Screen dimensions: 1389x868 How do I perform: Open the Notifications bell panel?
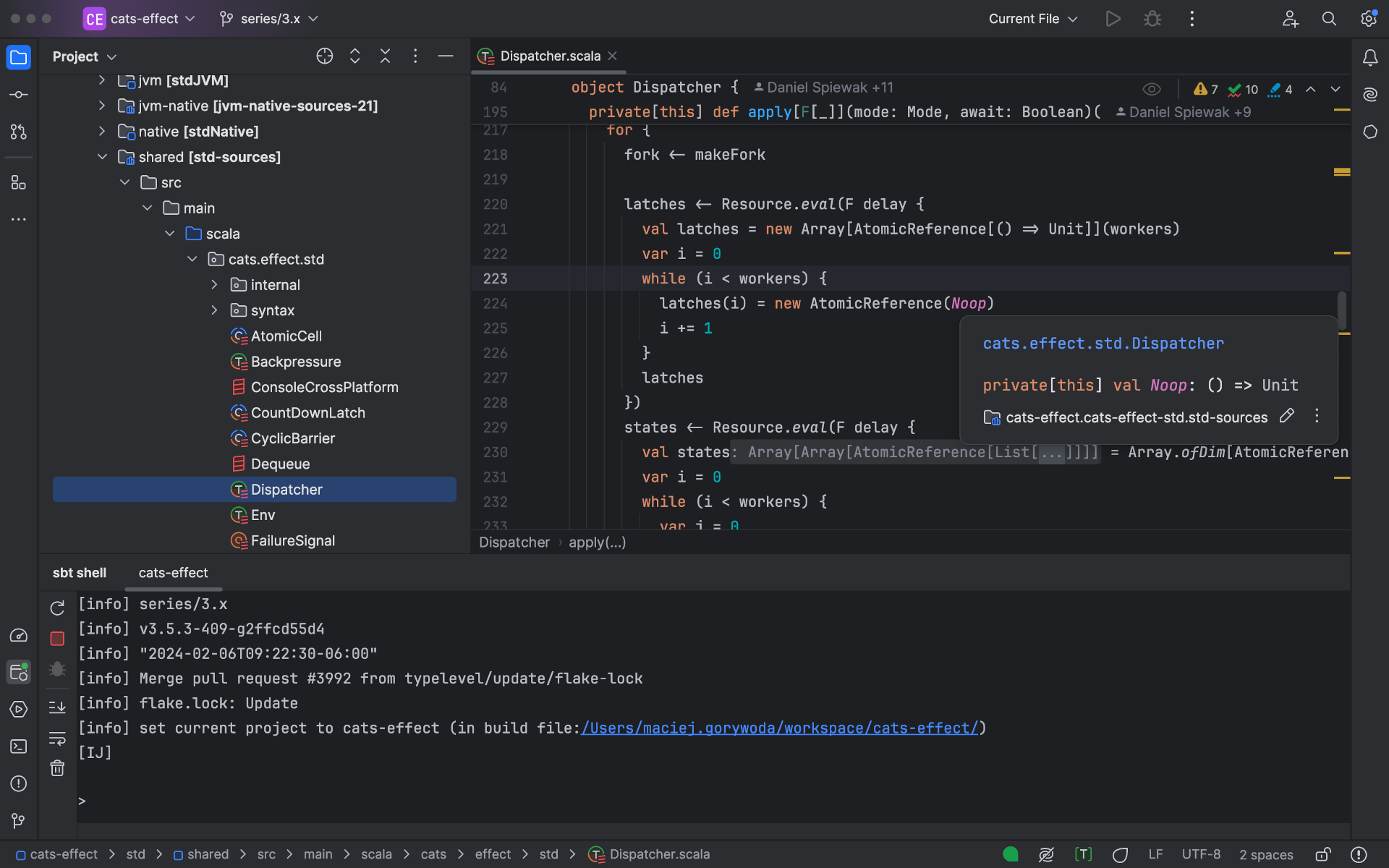[x=1370, y=57]
